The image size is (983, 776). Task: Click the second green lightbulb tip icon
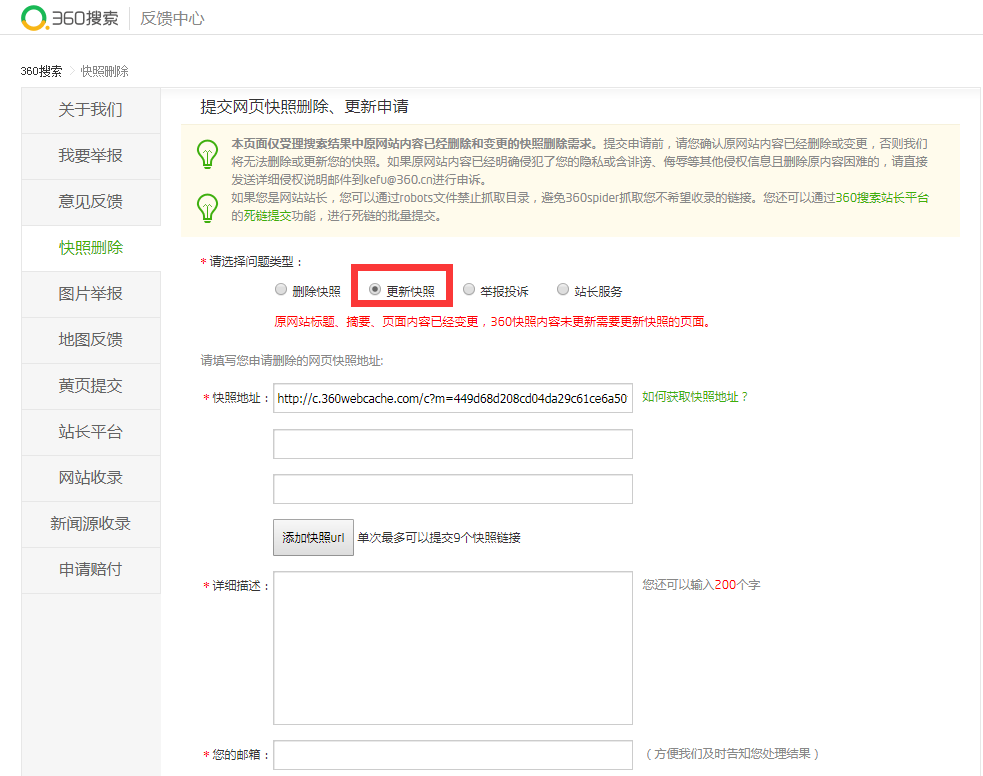208,208
